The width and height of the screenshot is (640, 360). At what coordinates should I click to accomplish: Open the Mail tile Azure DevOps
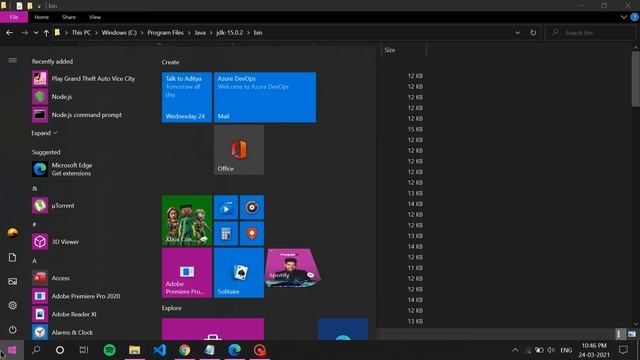coord(265,97)
